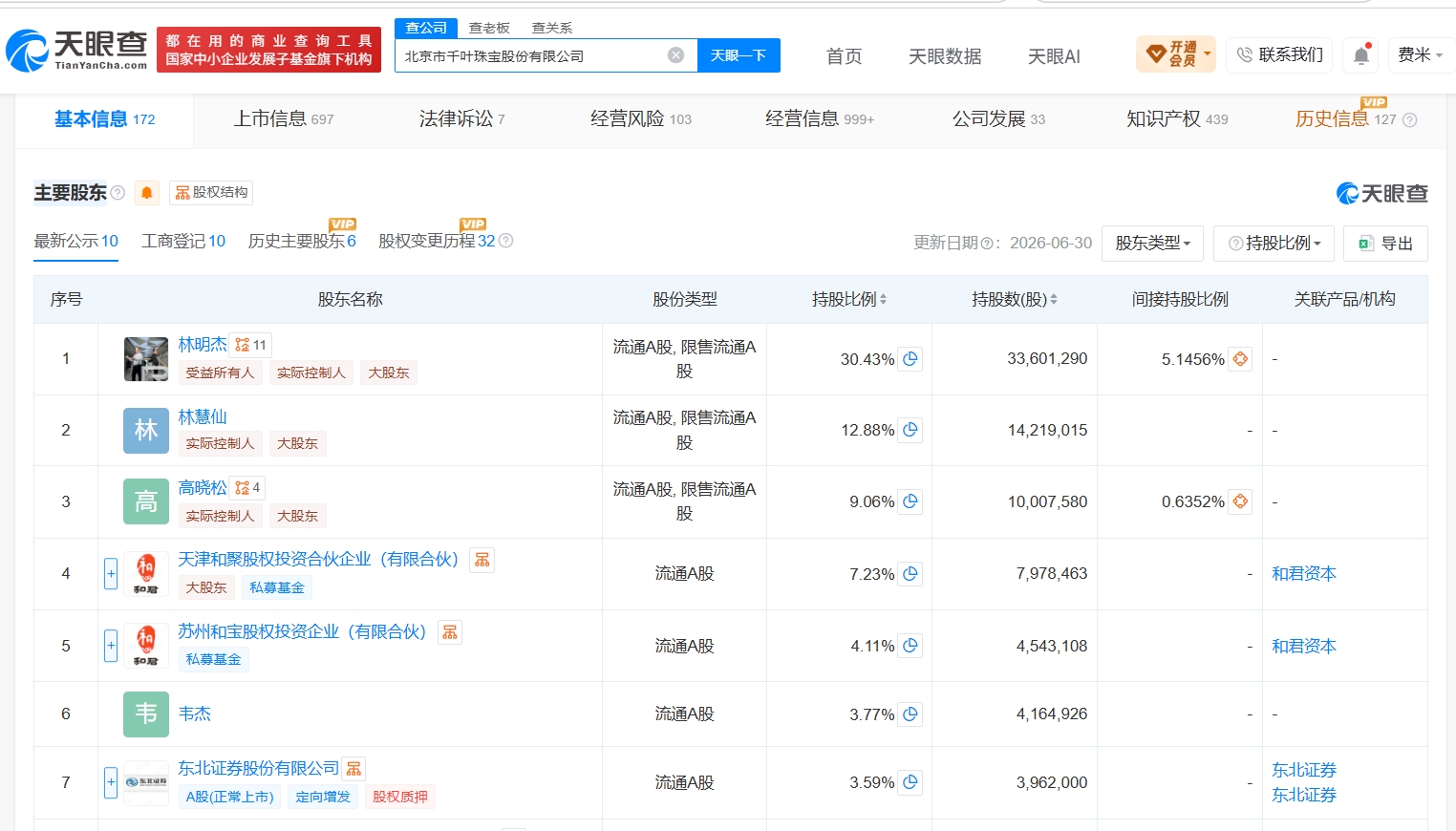The width and height of the screenshot is (1456, 831).
Task: Select the 工商登记 shareholder sub-tab
Action: [x=183, y=242]
